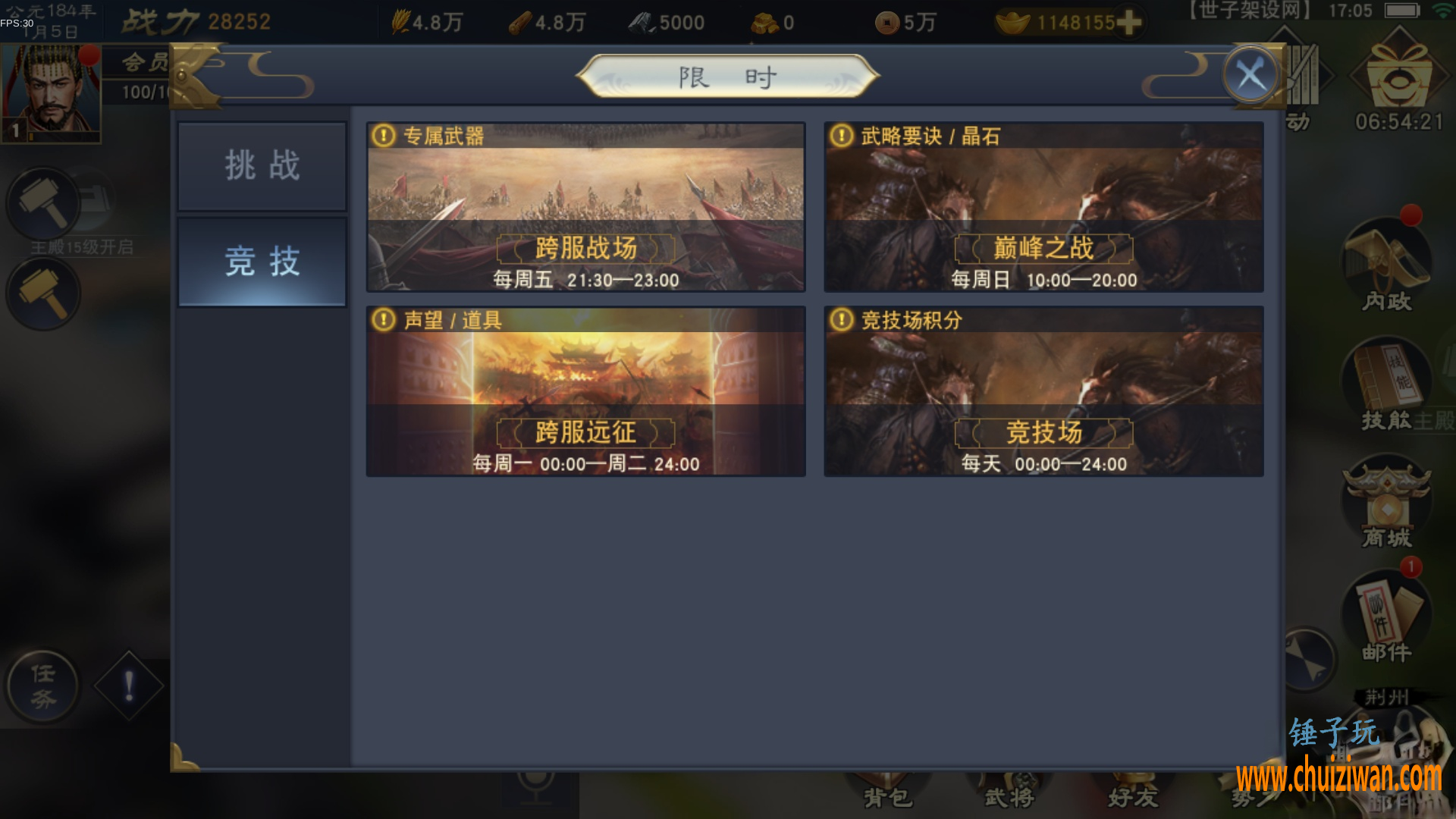
Task: Enter the 跨服远征 event
Action: tap(585, 391)
